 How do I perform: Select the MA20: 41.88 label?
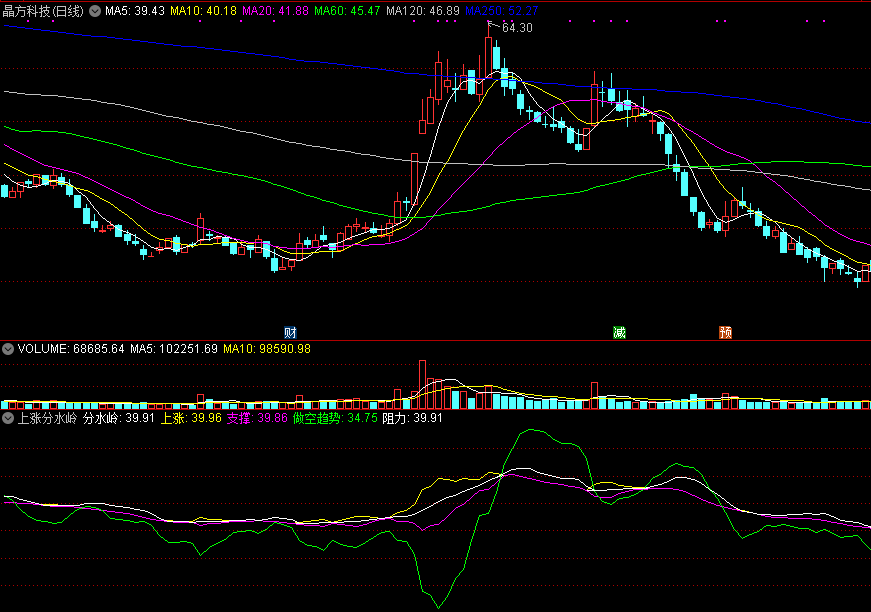276,11
